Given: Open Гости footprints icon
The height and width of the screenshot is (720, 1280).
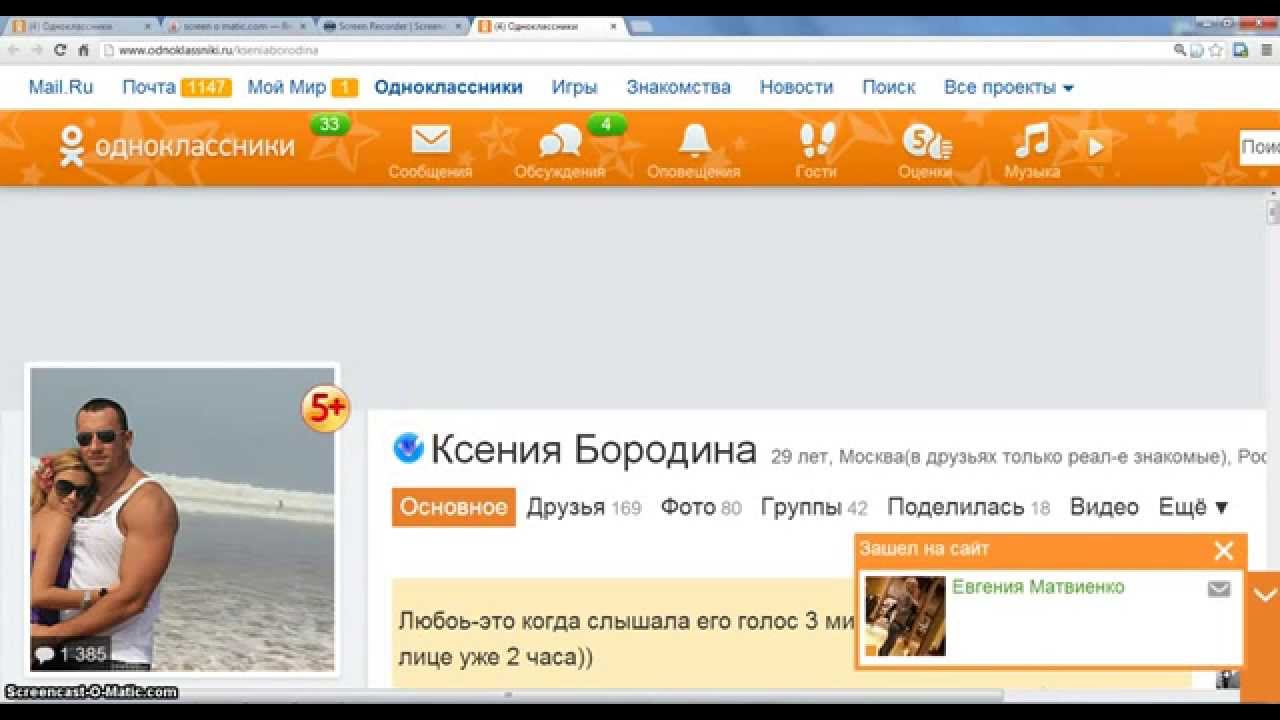Looking at the screenshot, I should (x=816, y=140).
